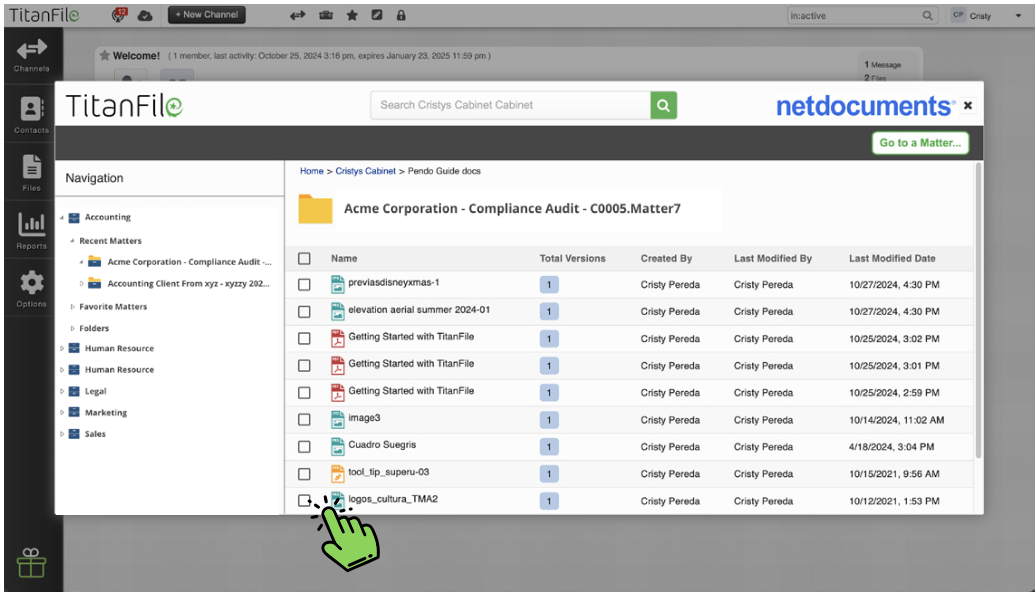
Task: Open Cristys Cabinet breadcrumb link
Action: (365, 171)
